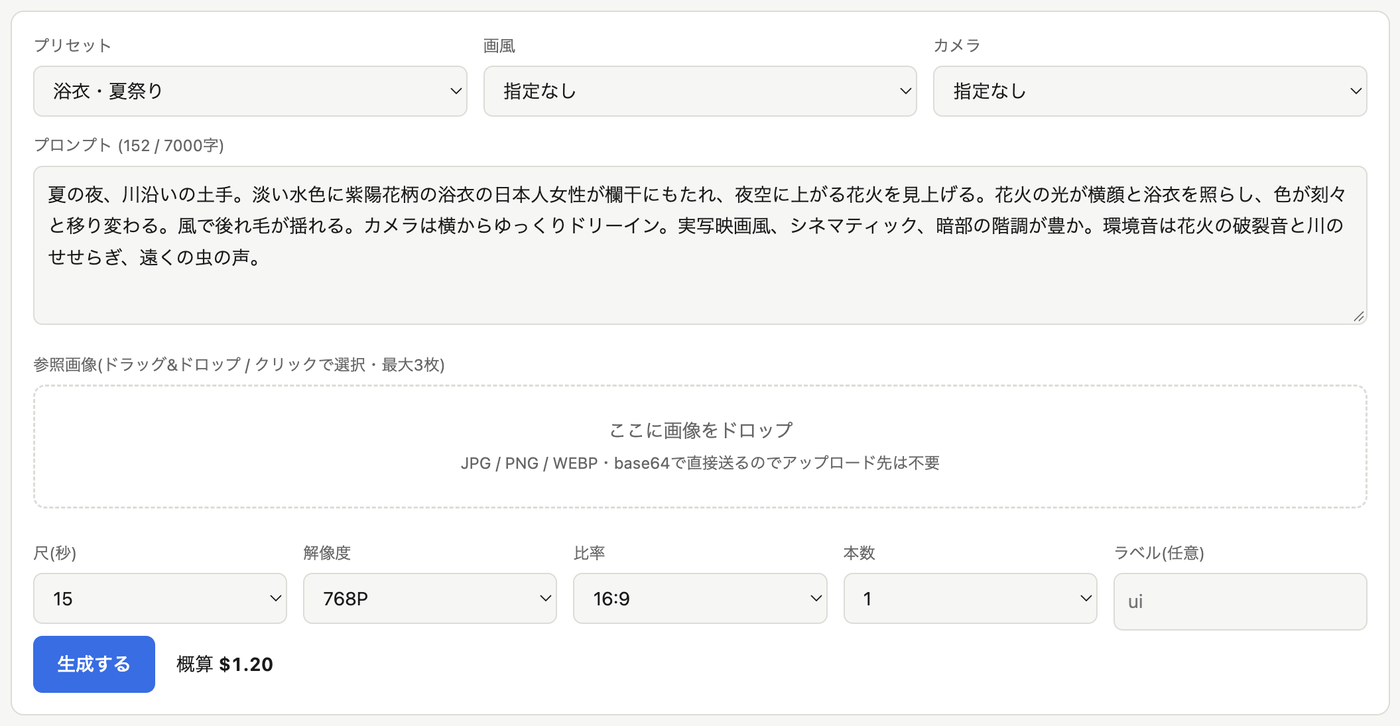
Task: Grab the prompt textarea resize handle
Action: coord(1359,316)
